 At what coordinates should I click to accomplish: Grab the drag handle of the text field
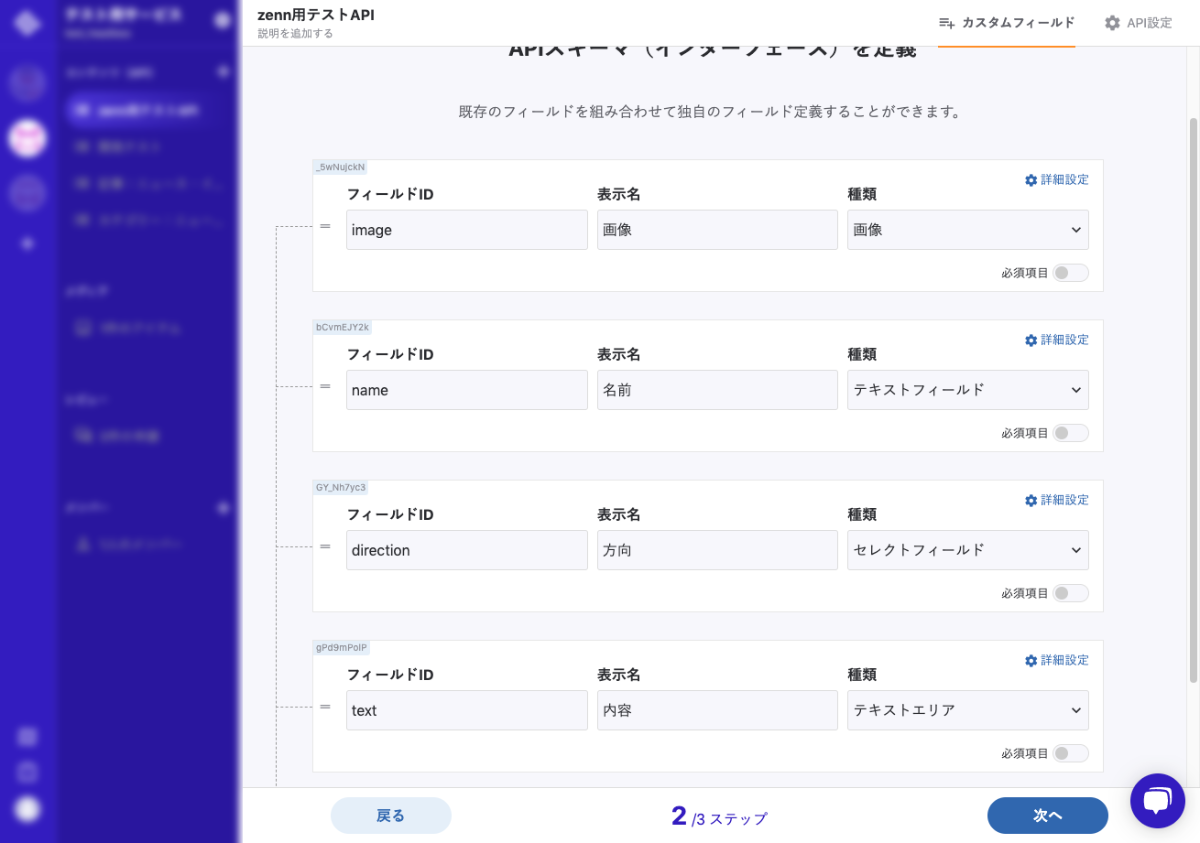(x=325, y=706)
